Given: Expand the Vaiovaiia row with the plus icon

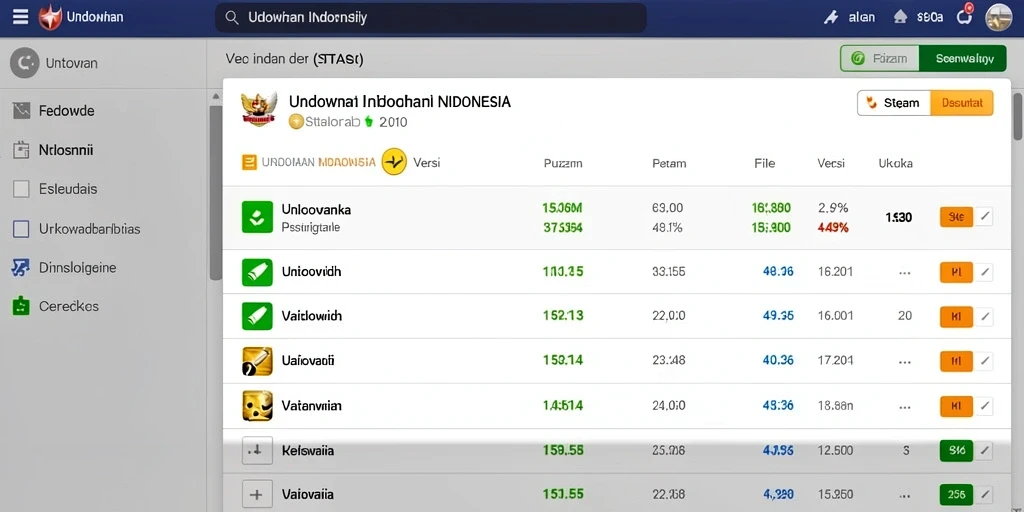Looking at the screenshot, I should pos(257,494).
